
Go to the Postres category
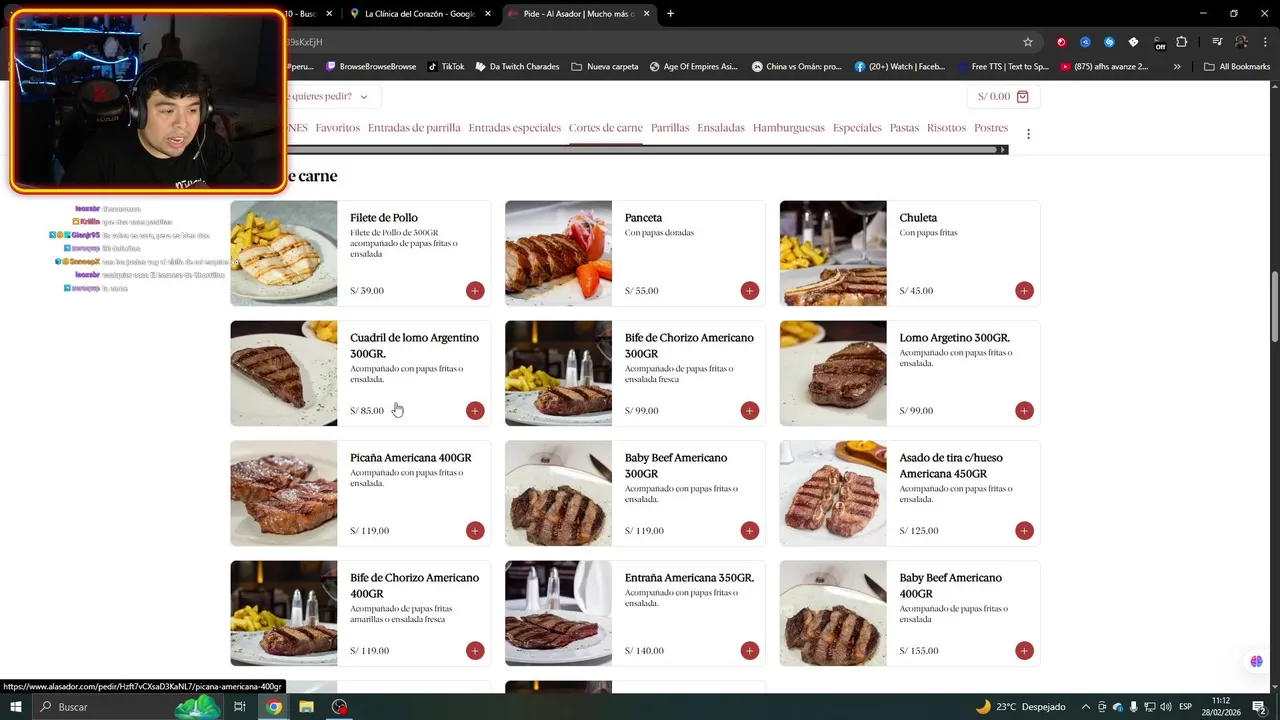991,128
